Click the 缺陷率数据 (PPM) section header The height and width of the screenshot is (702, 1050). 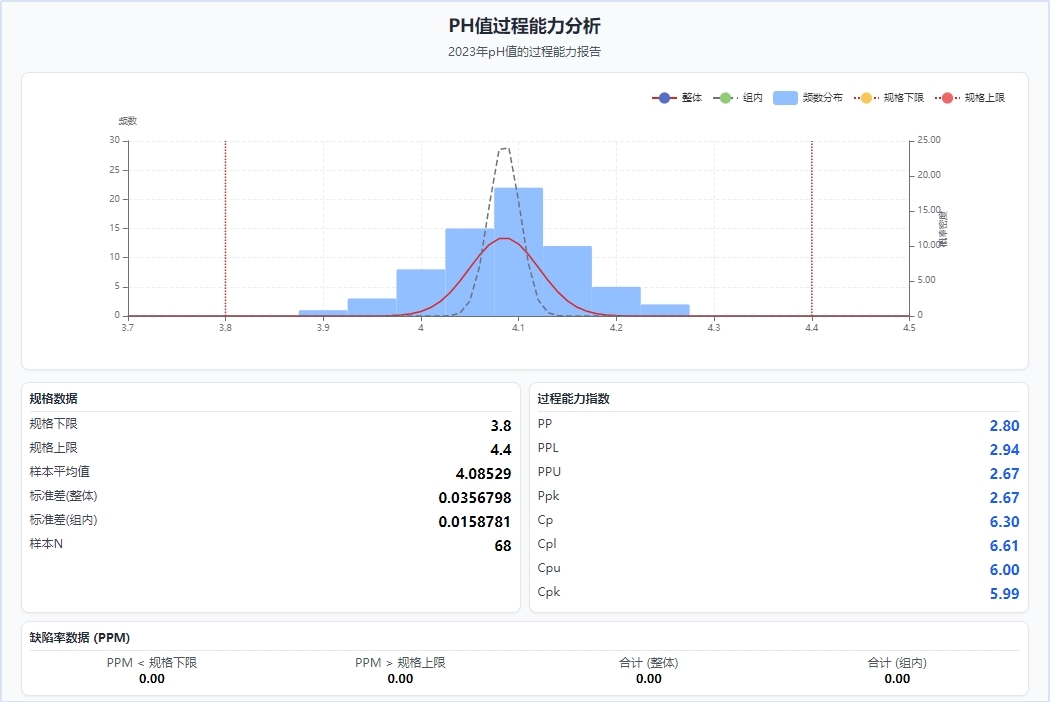click(x=80, y=637)
